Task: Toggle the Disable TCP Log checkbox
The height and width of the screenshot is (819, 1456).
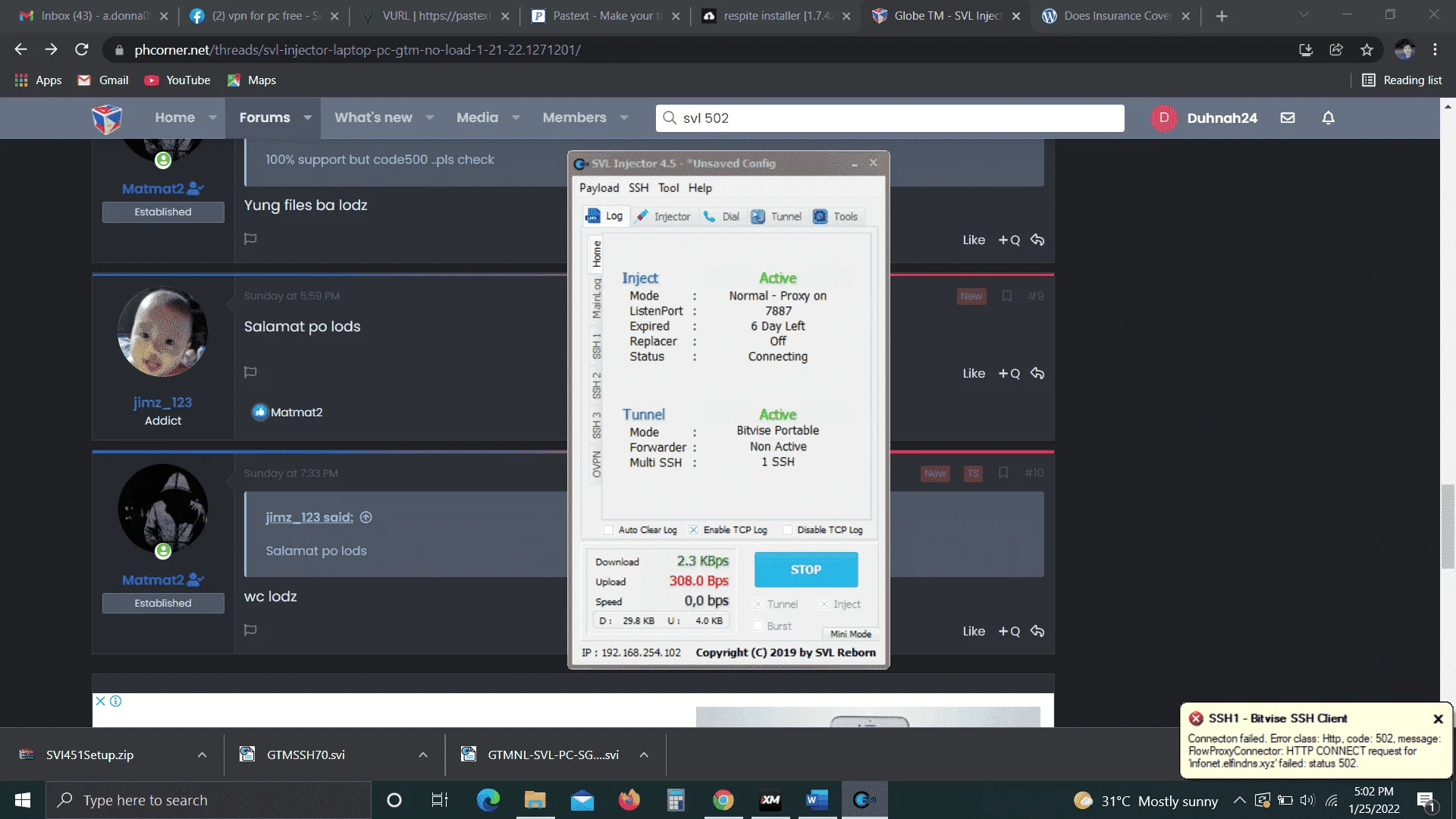Action: click(787, 530)
